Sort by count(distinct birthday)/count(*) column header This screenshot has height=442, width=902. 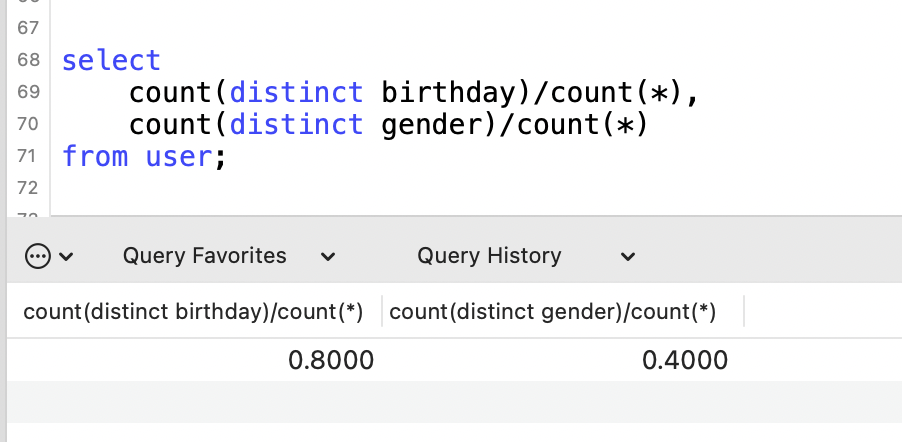coord(193,311)
